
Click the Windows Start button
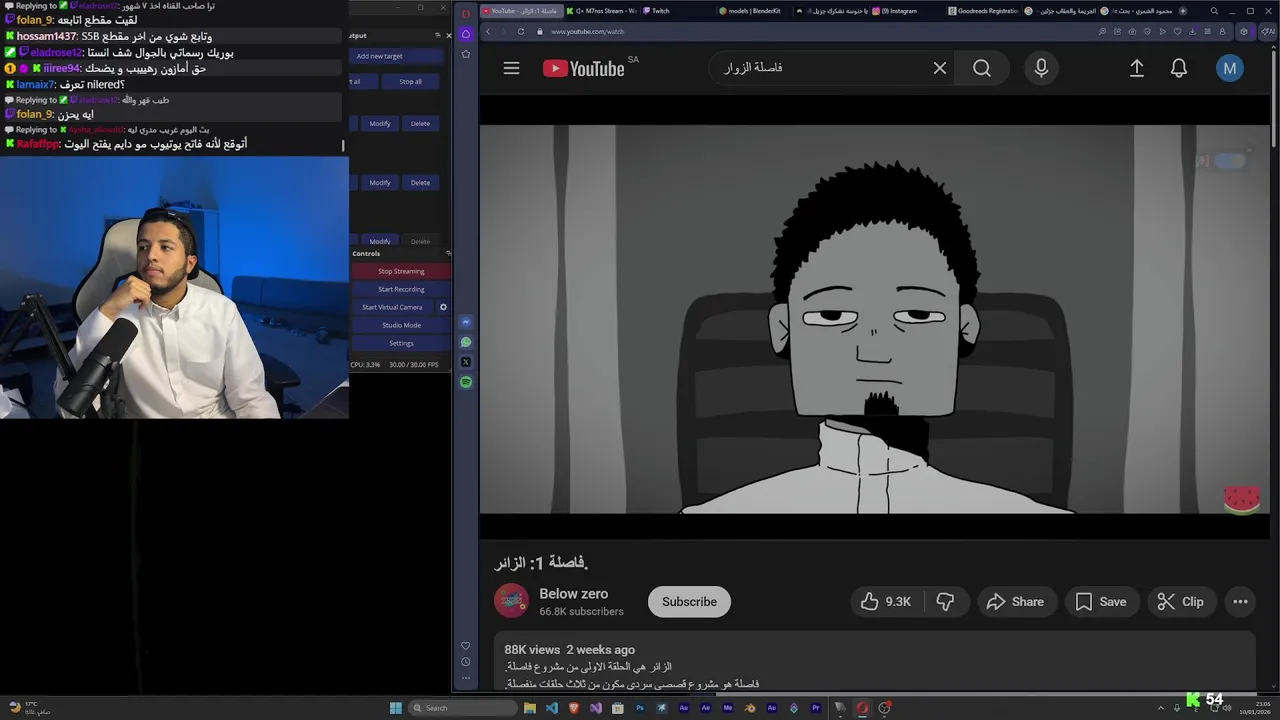[396, 708]
